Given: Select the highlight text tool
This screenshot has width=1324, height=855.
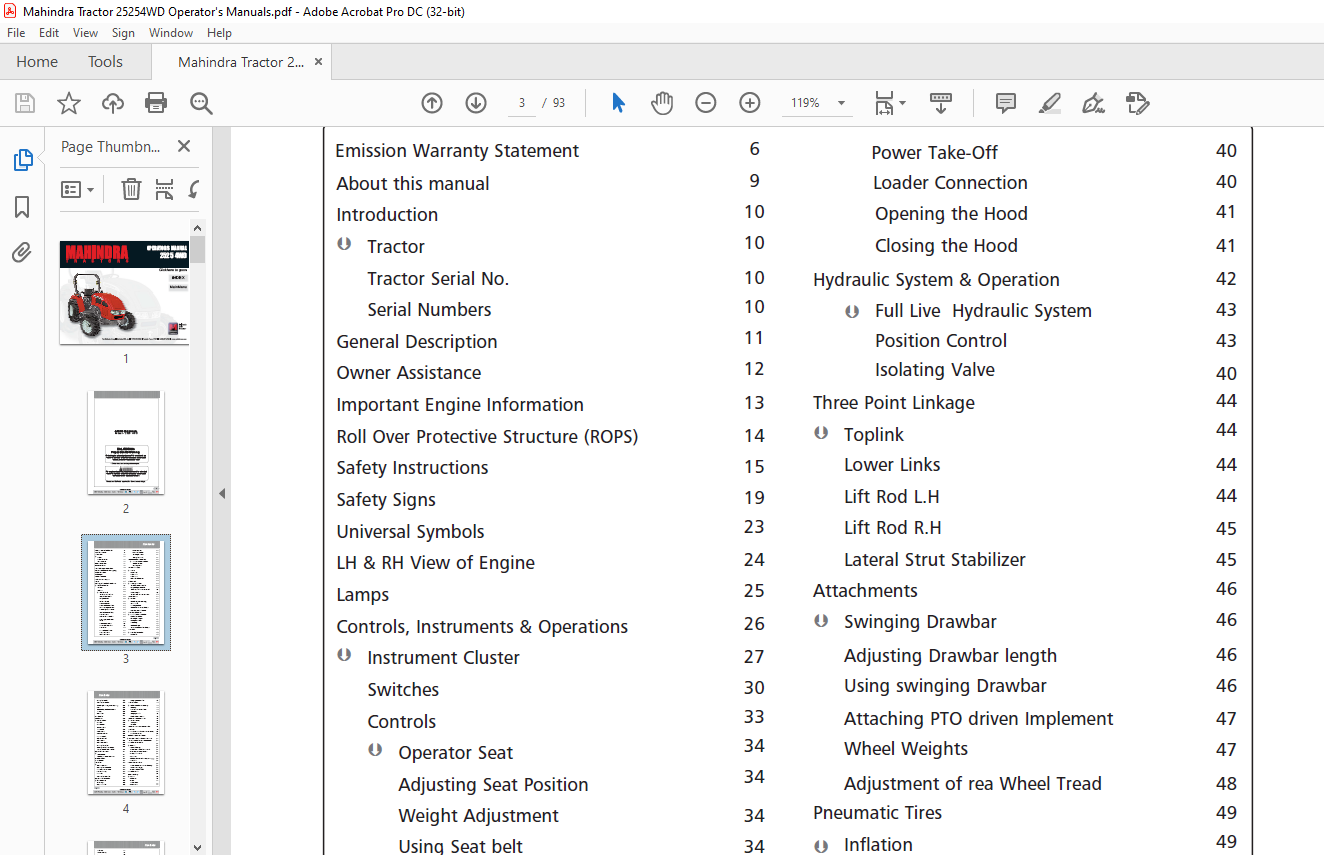Looking at the screenshot, I should click(1049, 103).
